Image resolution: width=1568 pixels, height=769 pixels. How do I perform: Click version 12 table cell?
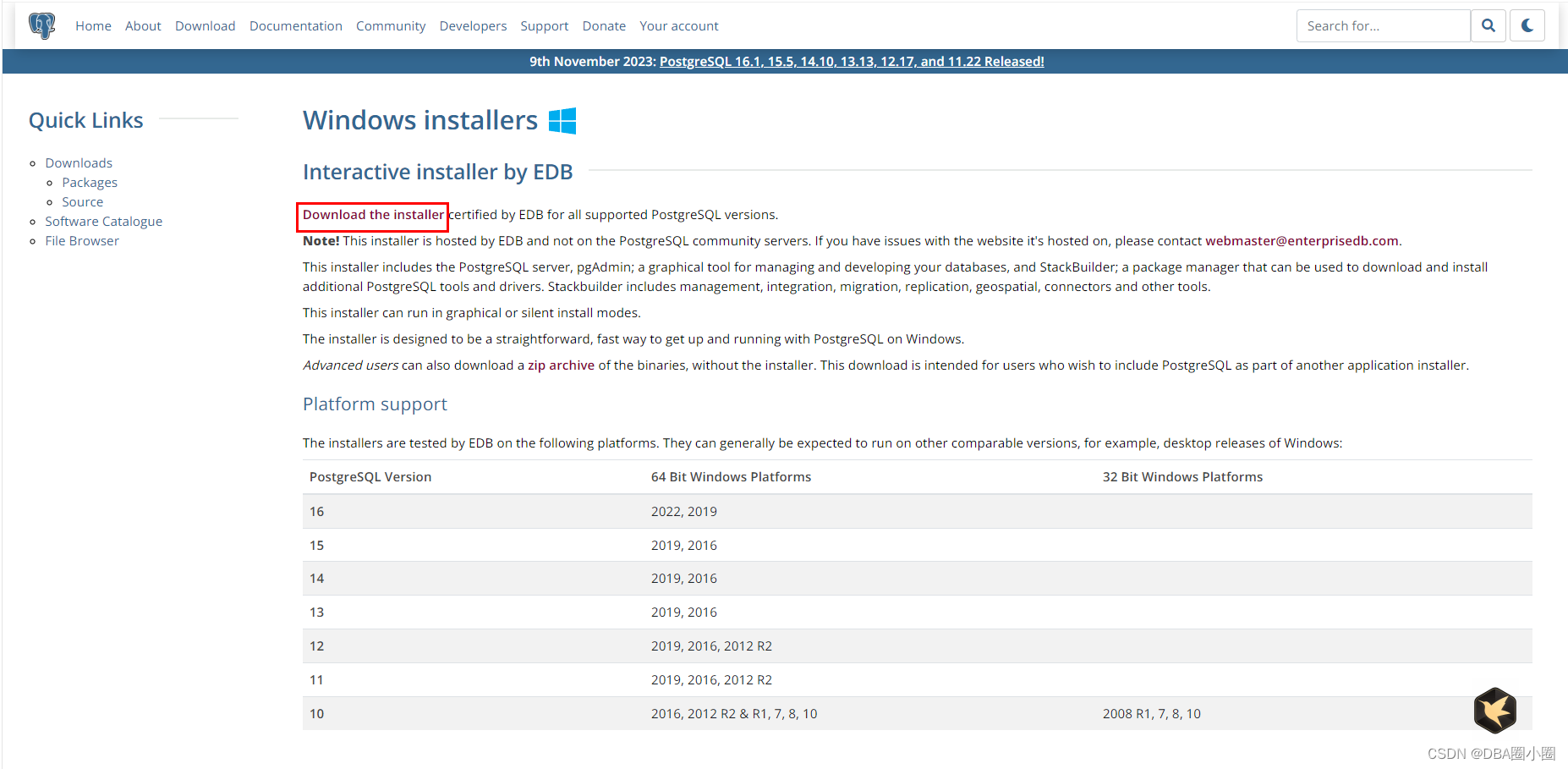(317, 646)
